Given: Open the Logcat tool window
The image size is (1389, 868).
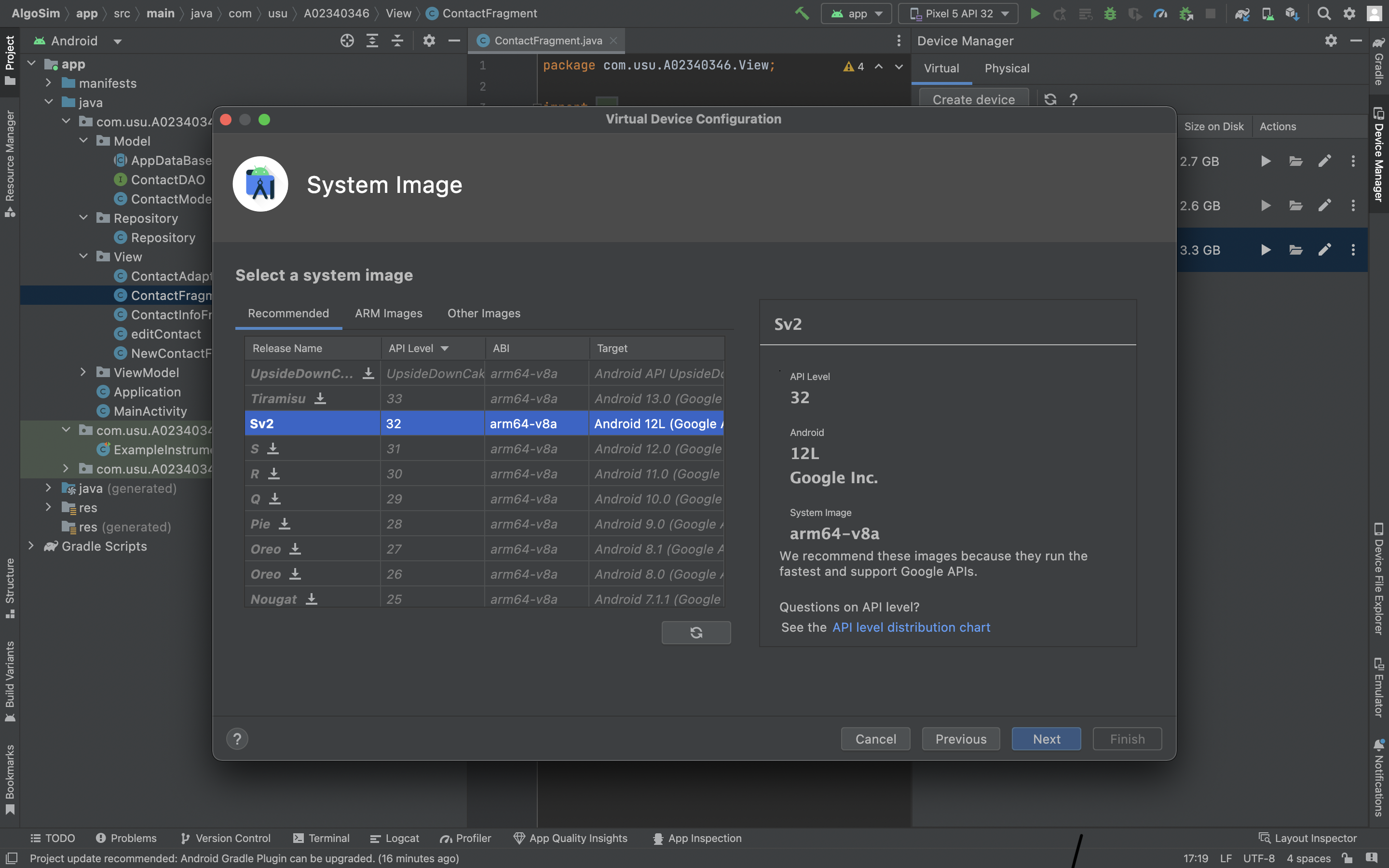Looking at the screenshot, I should tap(395, 838).
